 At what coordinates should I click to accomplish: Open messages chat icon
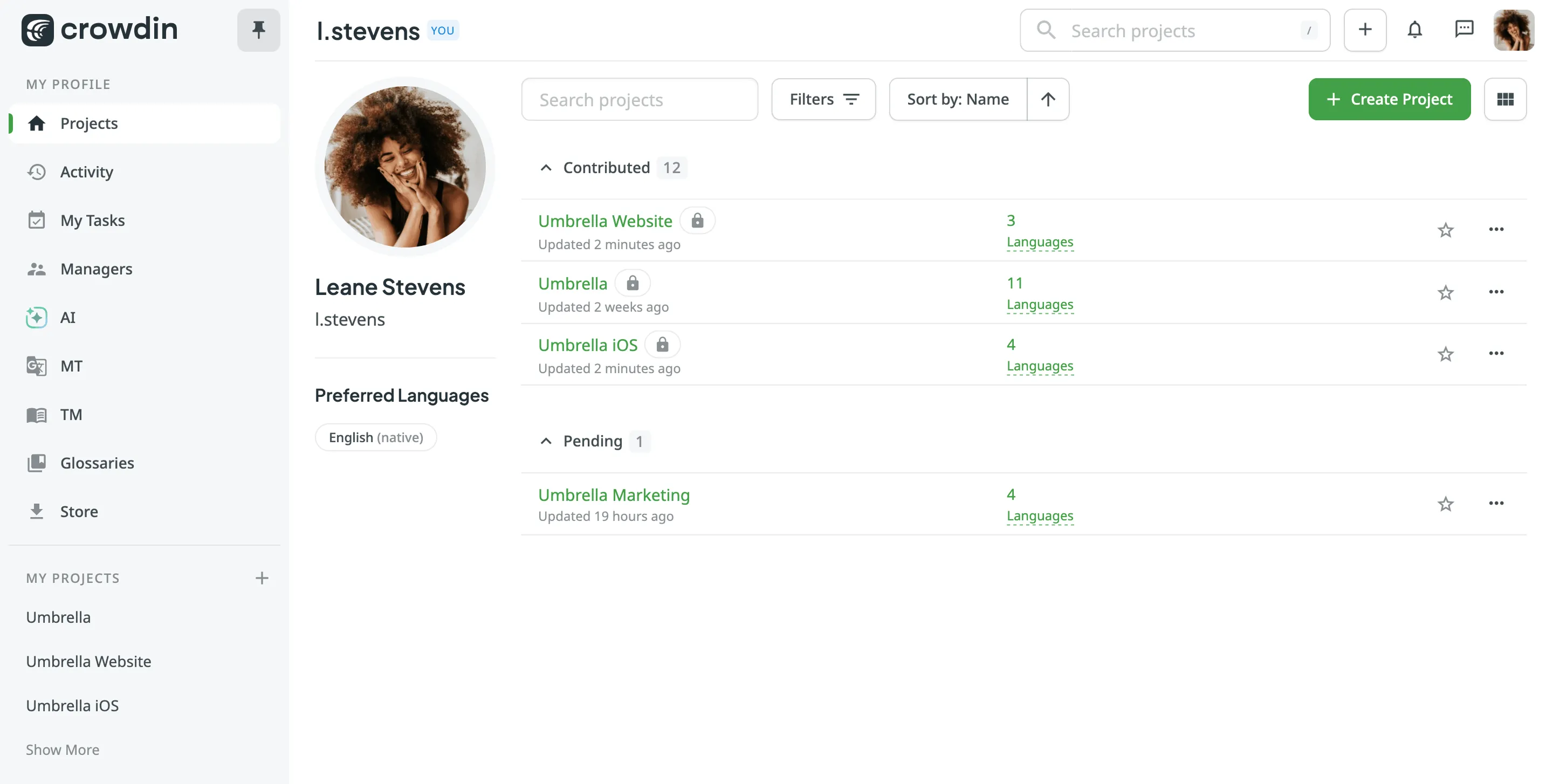[x=1464, y=30]
